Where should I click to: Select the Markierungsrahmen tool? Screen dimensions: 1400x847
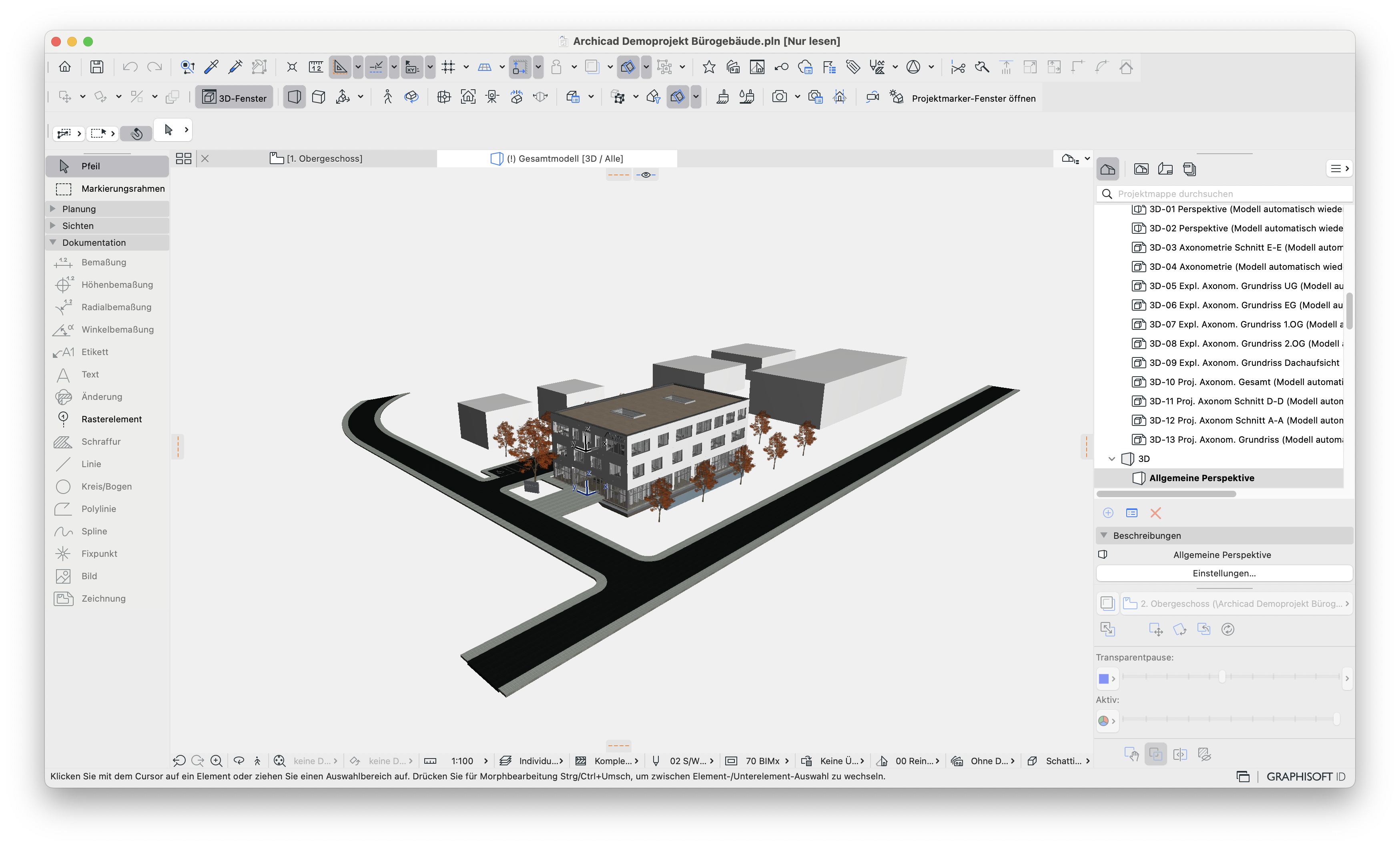[107, 189]
